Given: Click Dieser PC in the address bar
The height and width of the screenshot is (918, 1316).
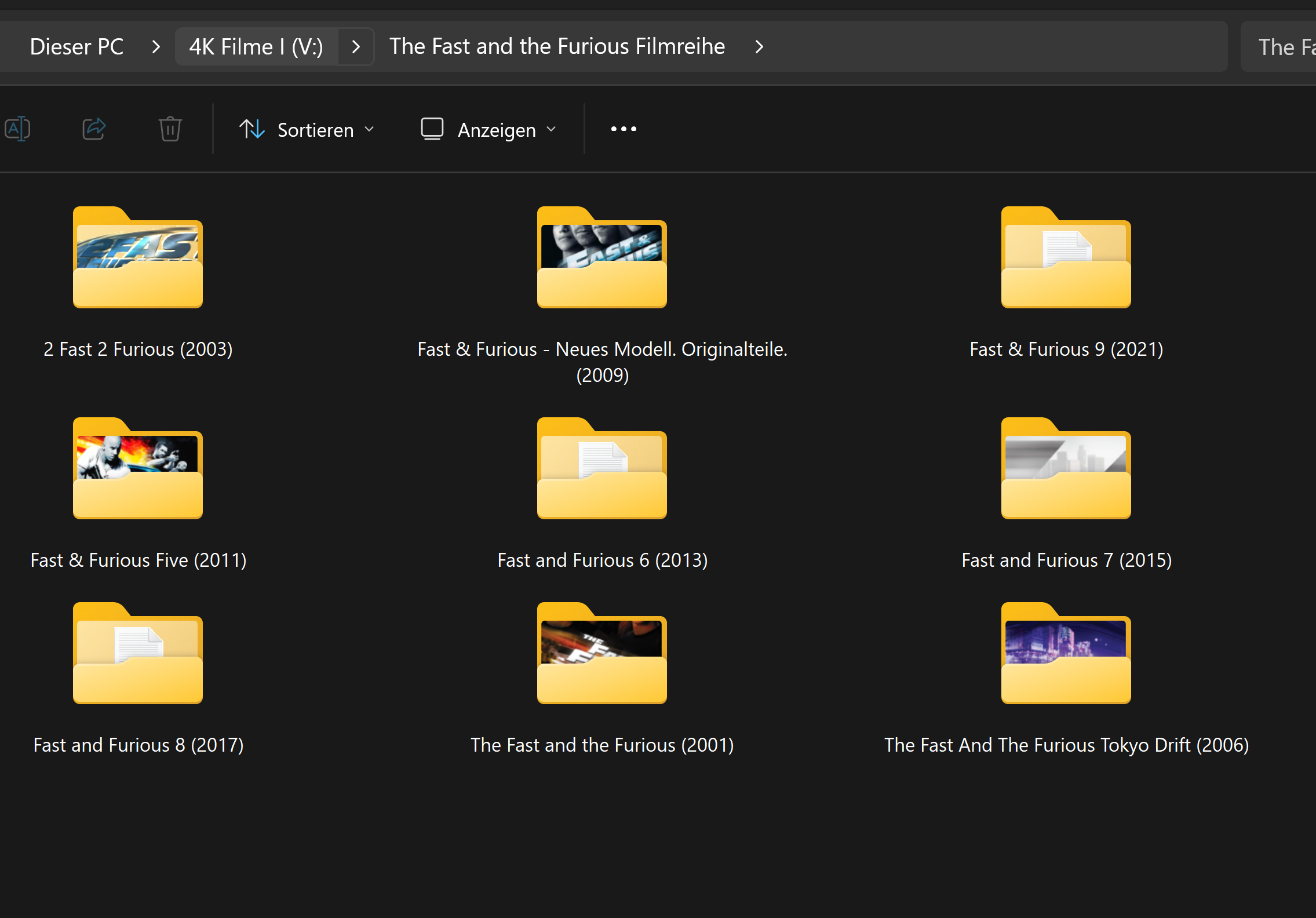Looking at the screenshot, I should point(76,46).
